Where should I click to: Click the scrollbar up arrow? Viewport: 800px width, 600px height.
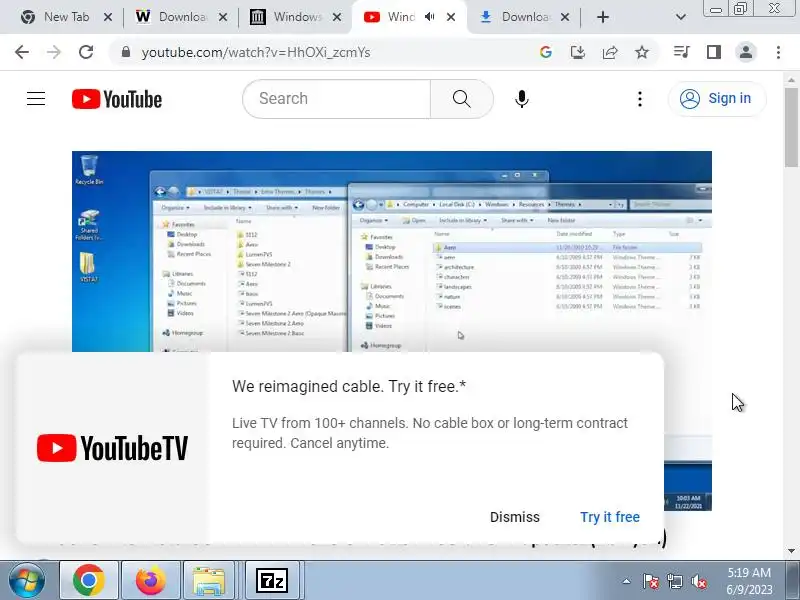[791, 80]
